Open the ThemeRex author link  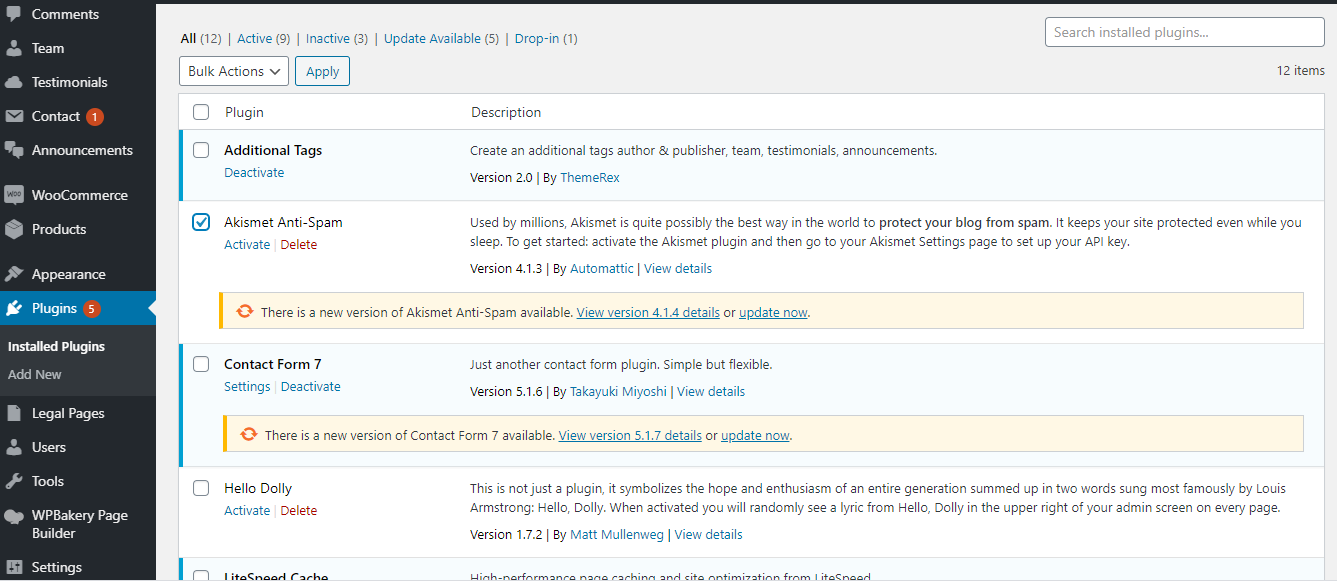pyautogui.click(x=590, y=177)
